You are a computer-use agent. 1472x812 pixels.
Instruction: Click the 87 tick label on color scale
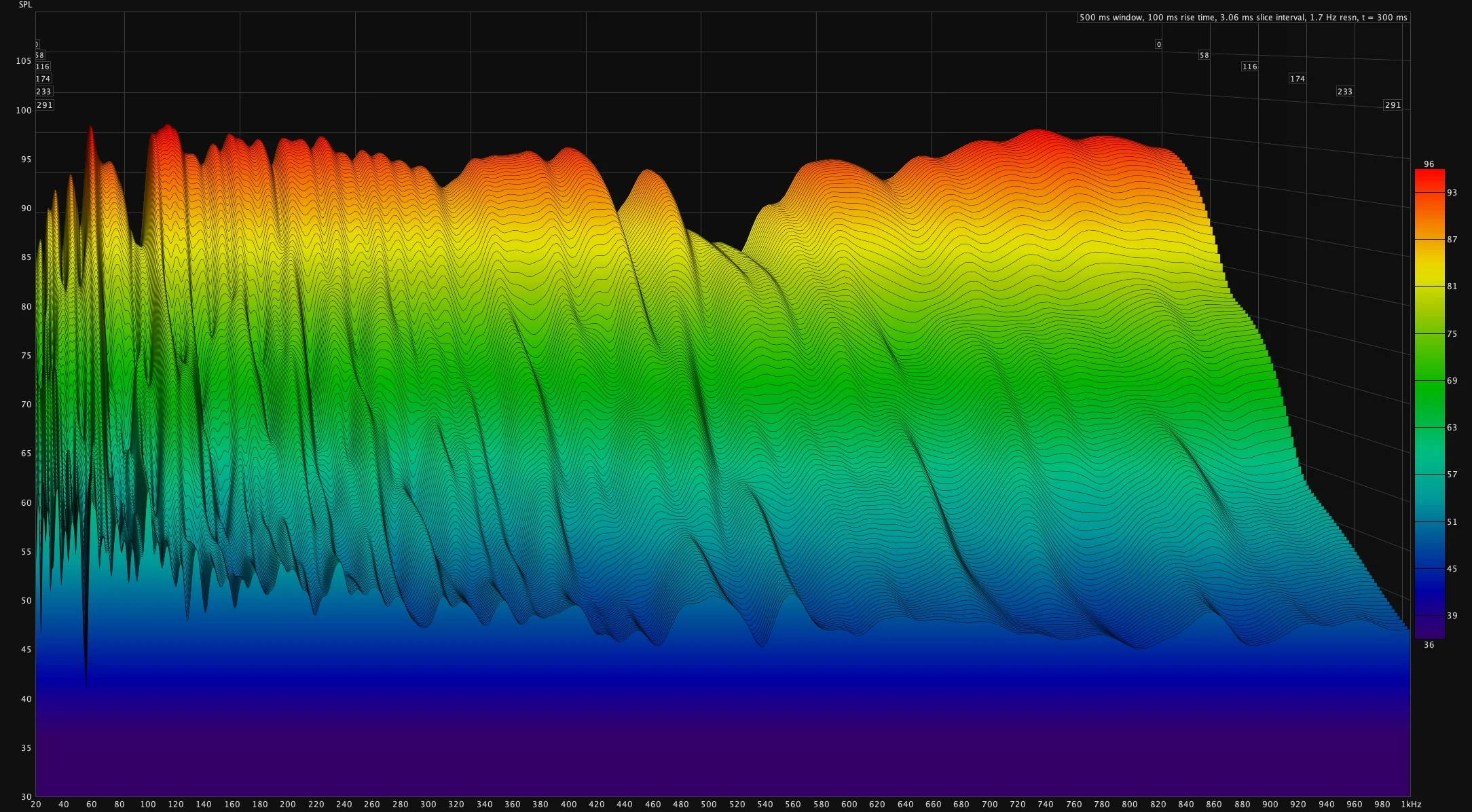point(1452,240)
